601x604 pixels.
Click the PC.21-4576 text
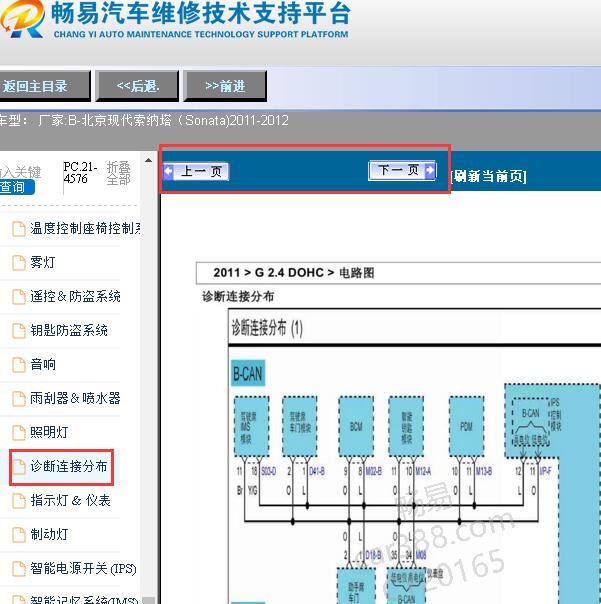click(80, 173)
